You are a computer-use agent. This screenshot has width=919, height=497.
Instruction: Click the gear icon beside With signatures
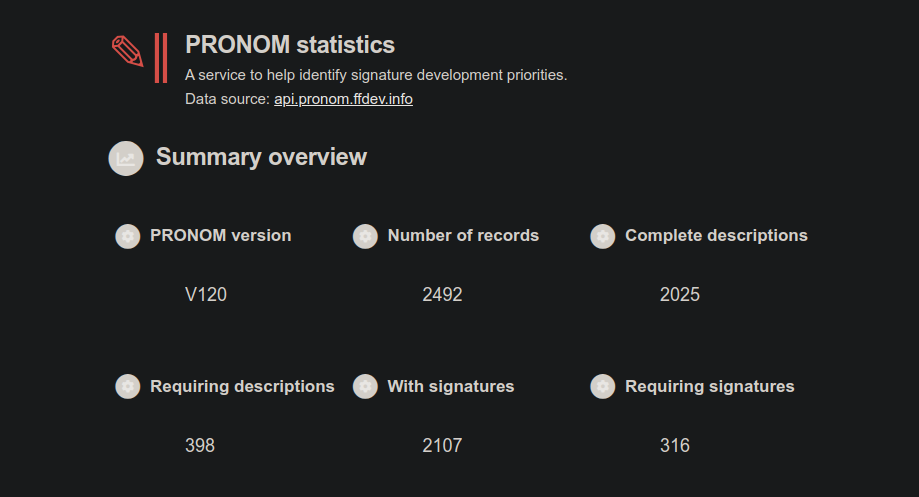[x=365, y=386]
